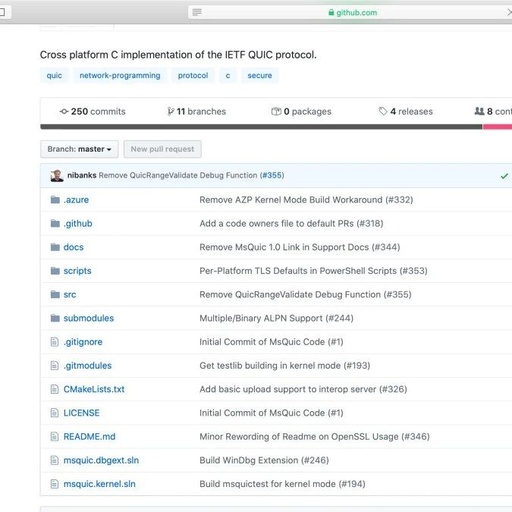Click the green build status checkmark
Image resolution: width=512 pixels, height=512 pixels.
(504, 176)
